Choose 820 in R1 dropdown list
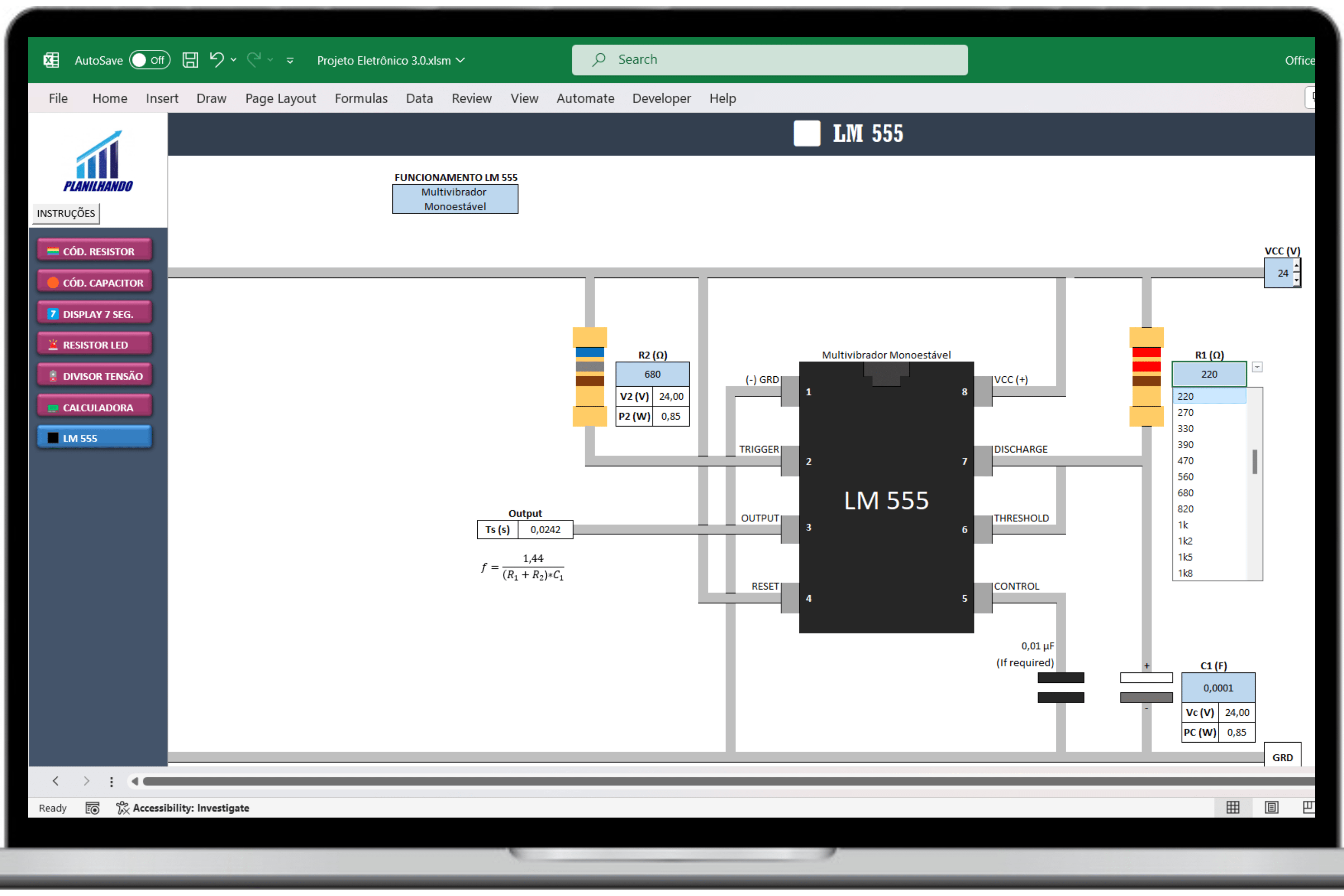Image resolution: width=1344 pixels, height=896 pixels. (x=1209, y=509)
